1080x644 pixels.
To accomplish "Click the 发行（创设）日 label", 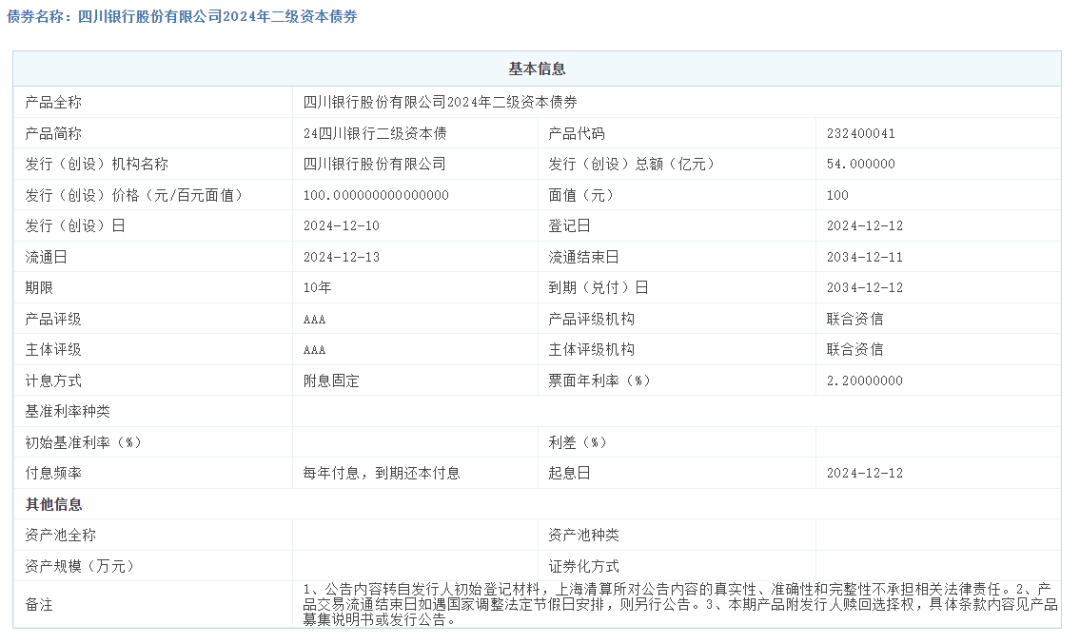I will [75, 226].
